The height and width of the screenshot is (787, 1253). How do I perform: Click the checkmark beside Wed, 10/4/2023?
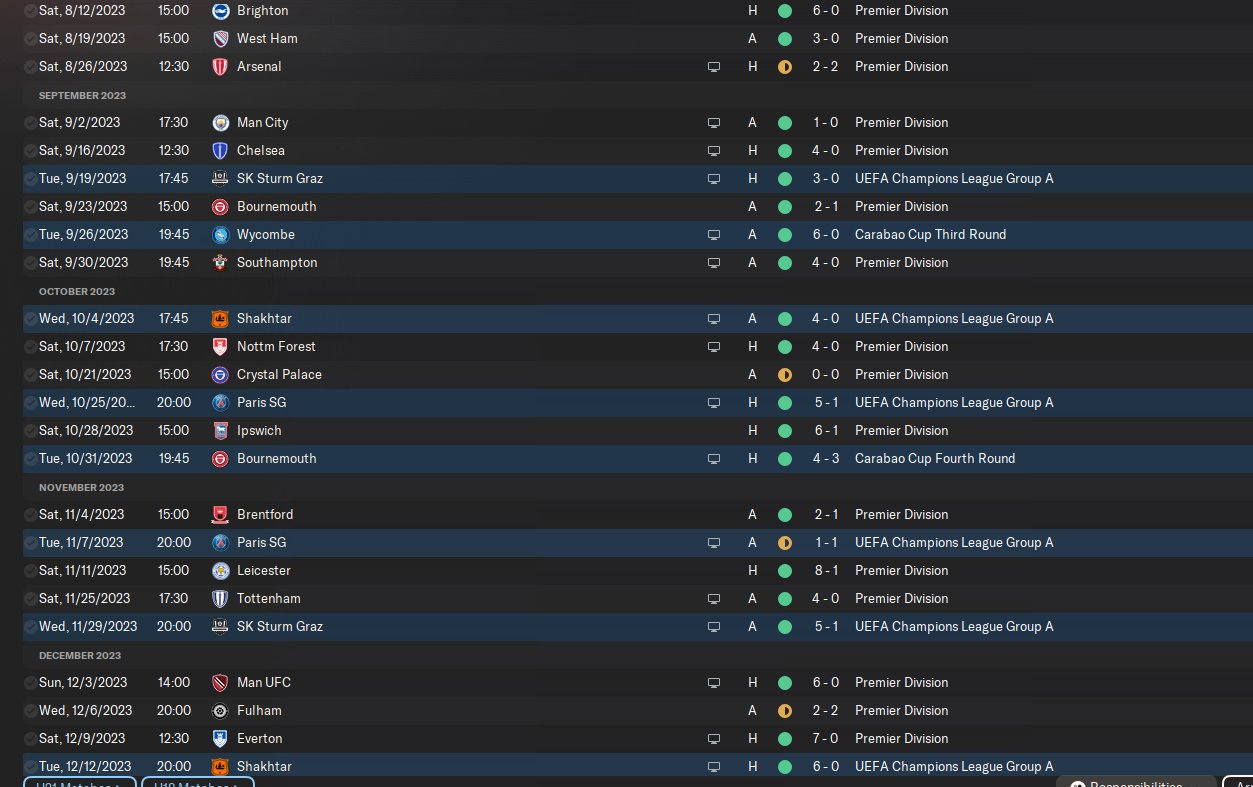pyautogui.click(x=31, y=319)
